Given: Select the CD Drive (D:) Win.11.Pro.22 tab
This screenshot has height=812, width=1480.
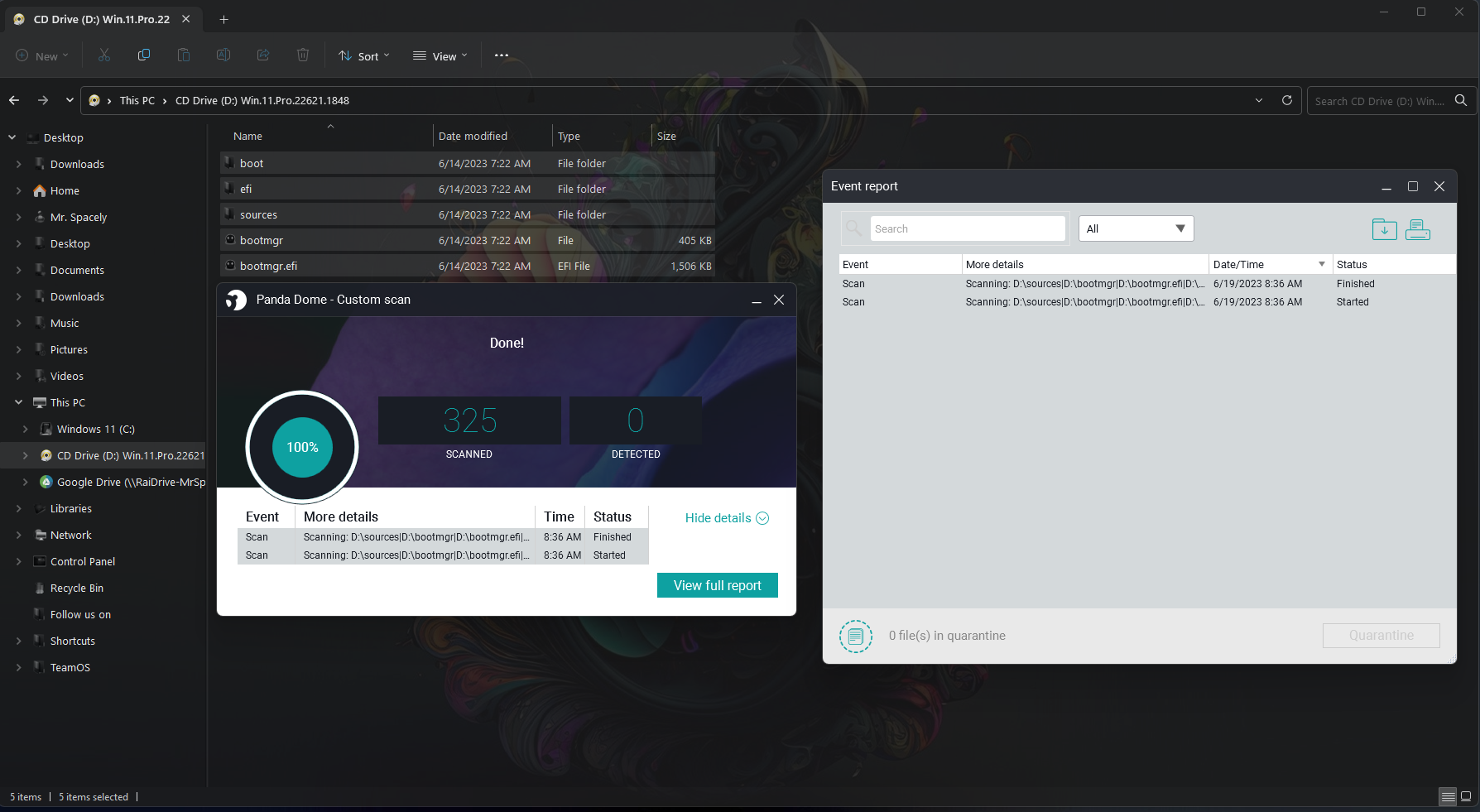Looking at the screenshot, I should (x=102, y=19).
